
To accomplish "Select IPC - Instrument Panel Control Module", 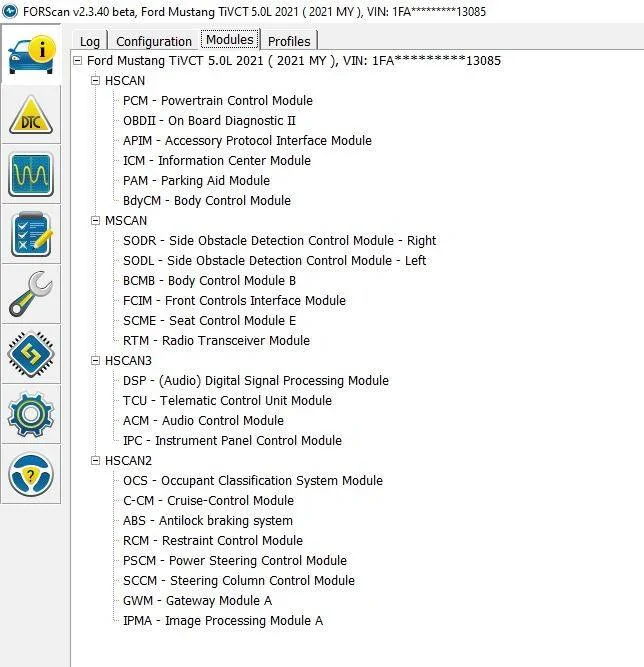I will click(x=232, y=440).
